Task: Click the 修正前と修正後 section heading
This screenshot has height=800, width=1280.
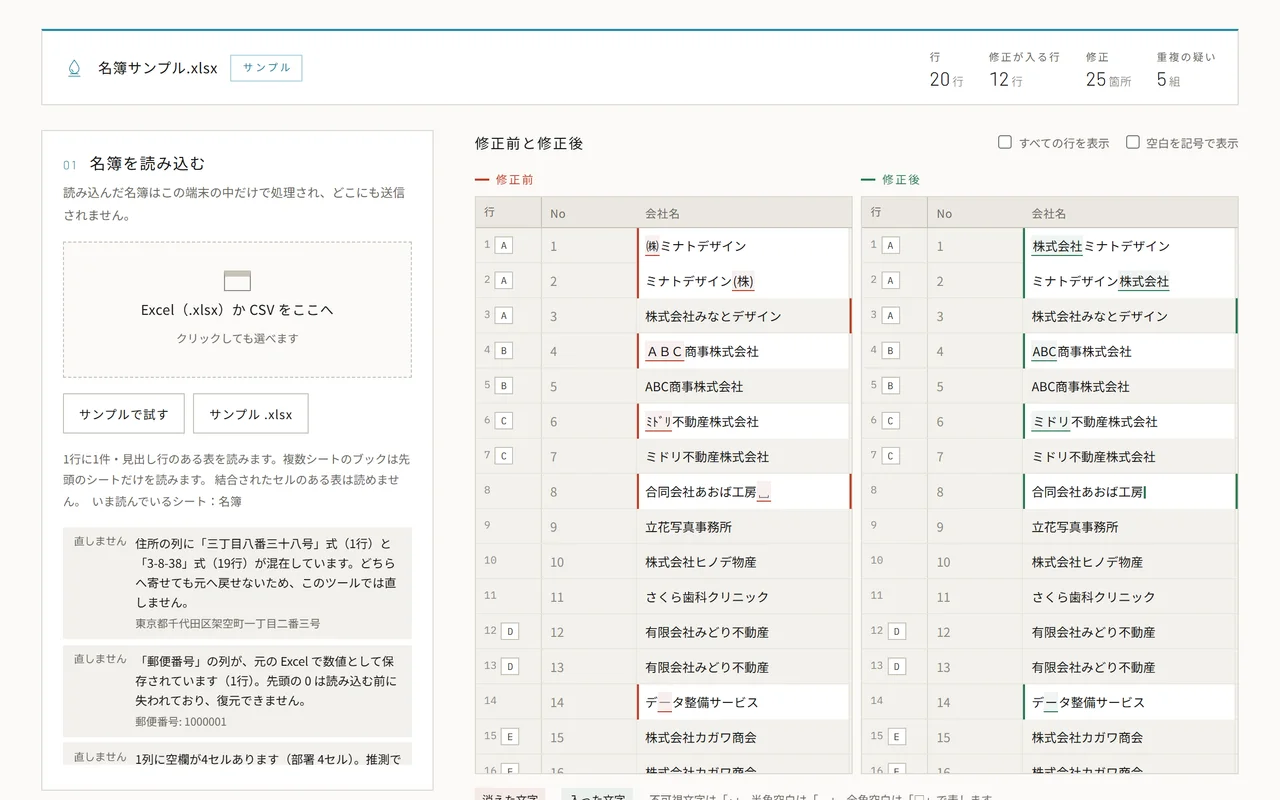Action: pyautogui.click(x=529, y=143)
